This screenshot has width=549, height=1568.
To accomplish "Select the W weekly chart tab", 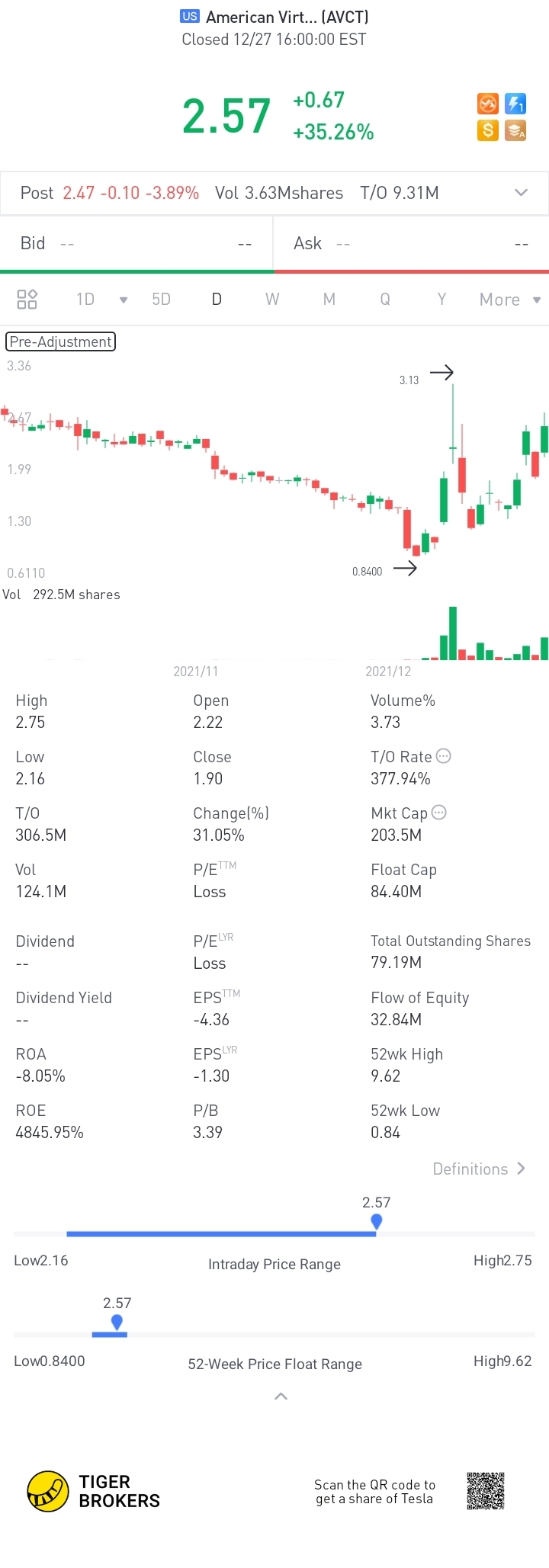I will point(272,299).
